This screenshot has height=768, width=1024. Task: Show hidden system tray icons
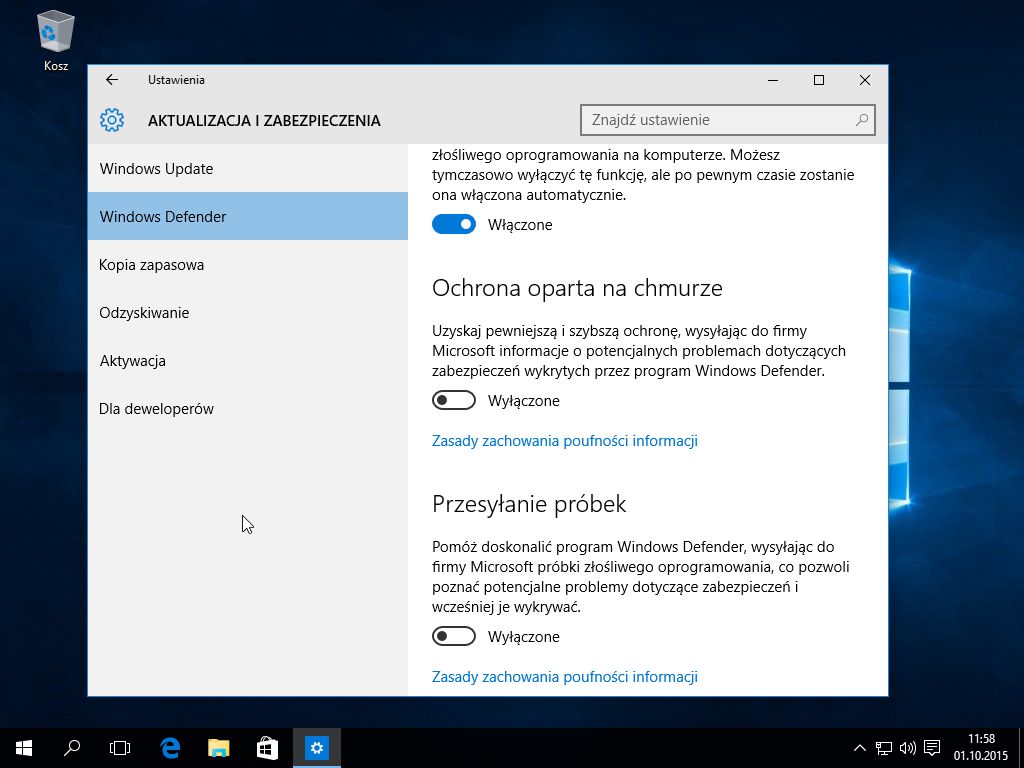pos(860,748)
